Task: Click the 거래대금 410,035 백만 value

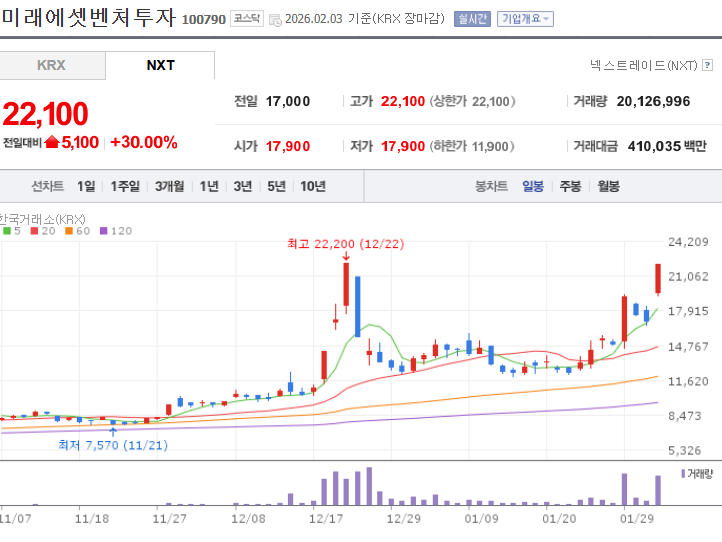Action: 667,146
